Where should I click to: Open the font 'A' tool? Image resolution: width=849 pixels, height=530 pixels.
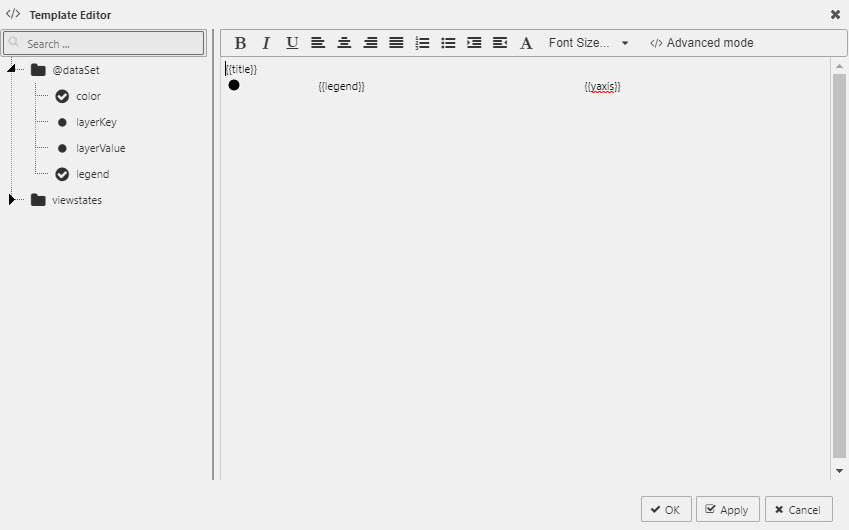[526, 43]
